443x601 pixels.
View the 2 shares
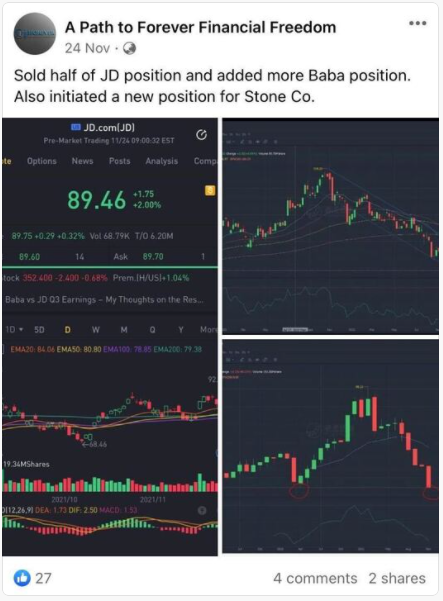[x=397, y=578]
